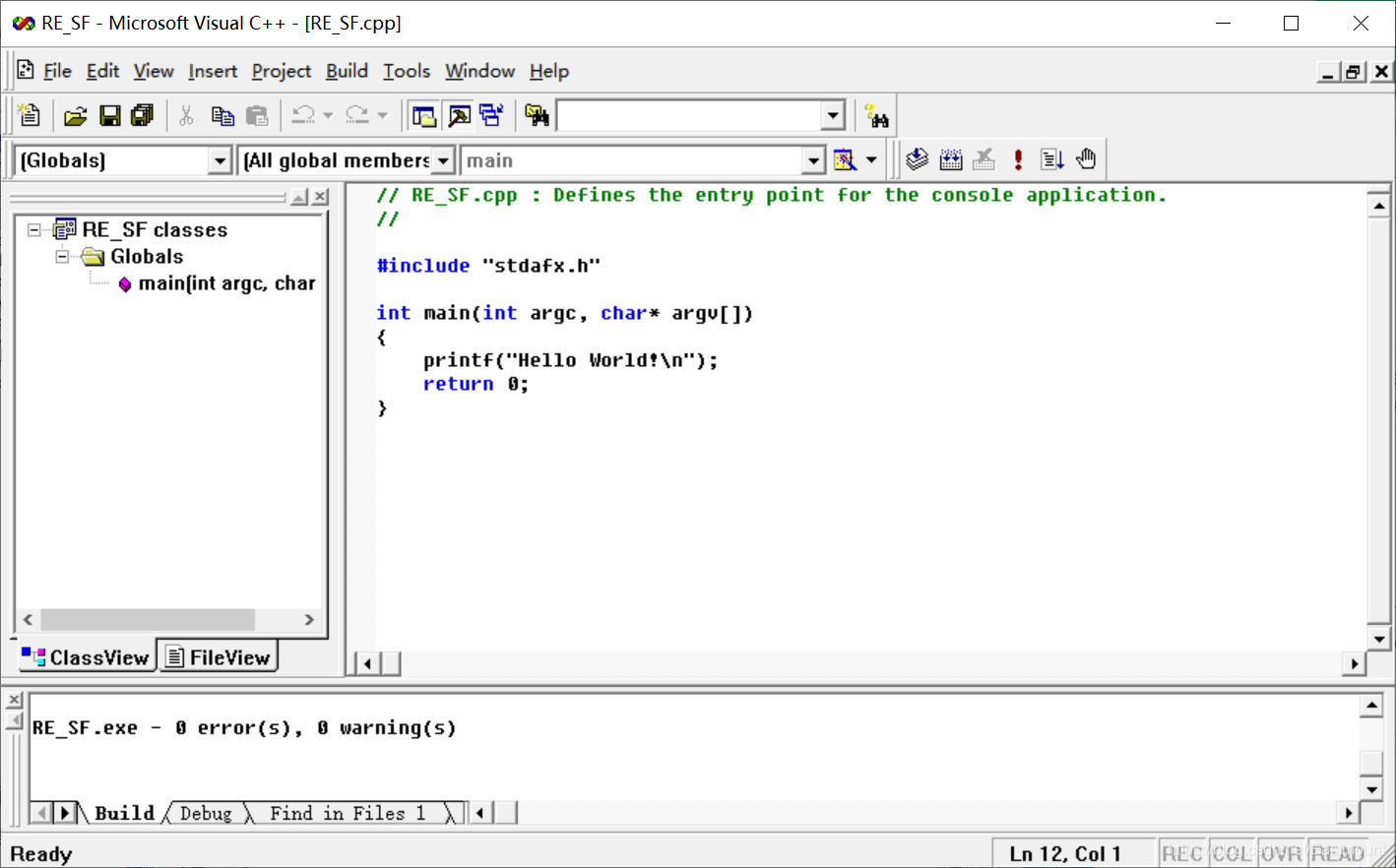Screen dimensions: 1396x868
Task: Click the output tab scroll right arrow
Action: click(65, 813)
